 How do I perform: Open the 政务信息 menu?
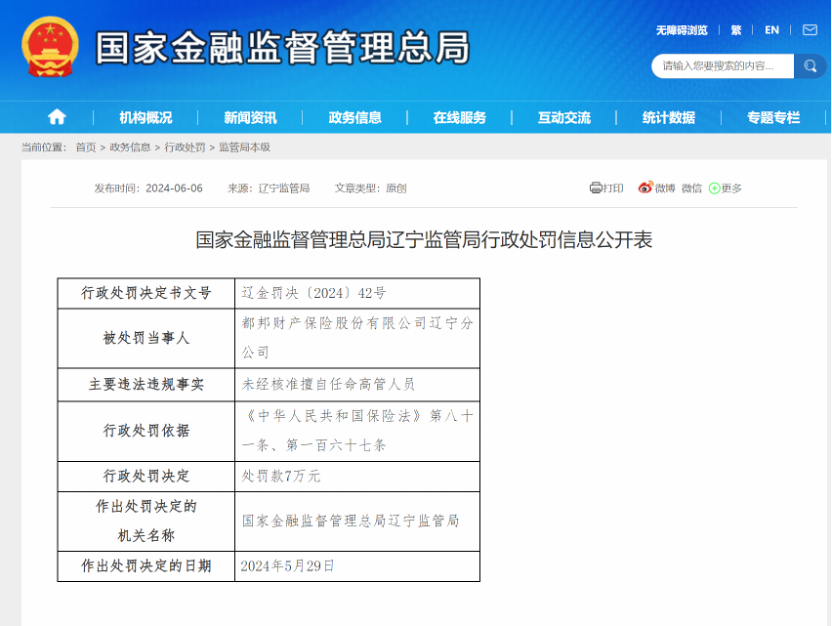355,117
